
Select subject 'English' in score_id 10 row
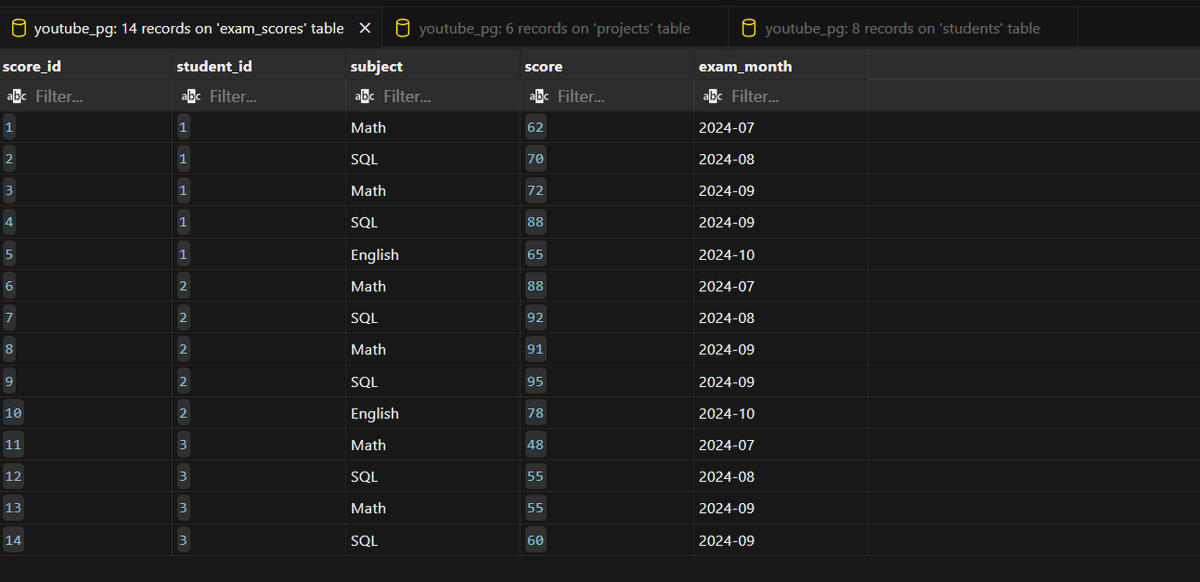433,413
